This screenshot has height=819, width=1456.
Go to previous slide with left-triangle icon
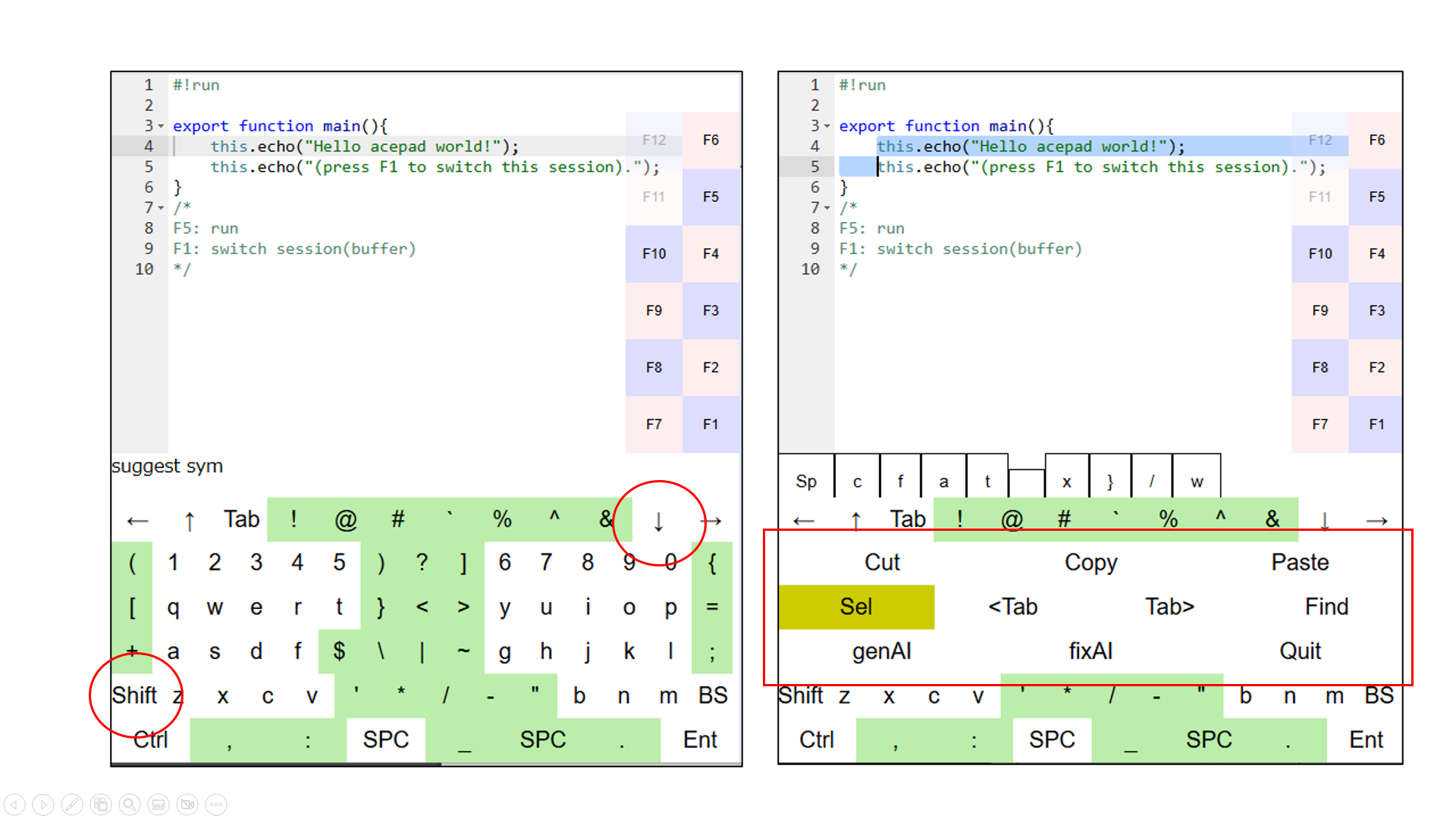pyautogui.click(x=14, y=805)
